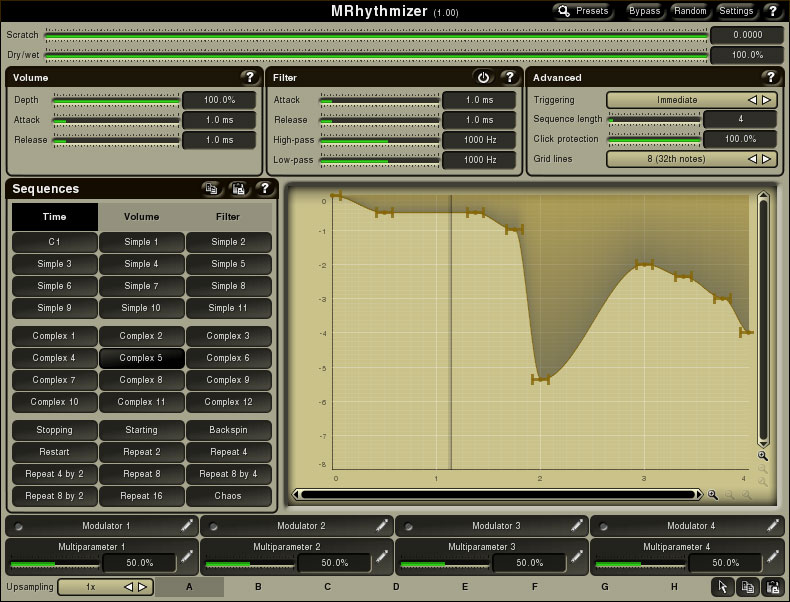Select next Triggering mode arrow
Image resolution: width=790 pixels, height=602 pixels.
(766, 100)
